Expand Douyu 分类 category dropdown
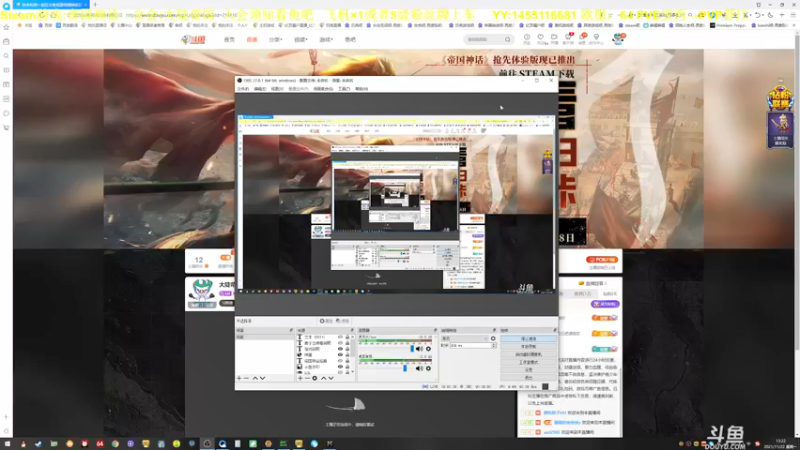This screenshot has width=800, height=450. 276,39
